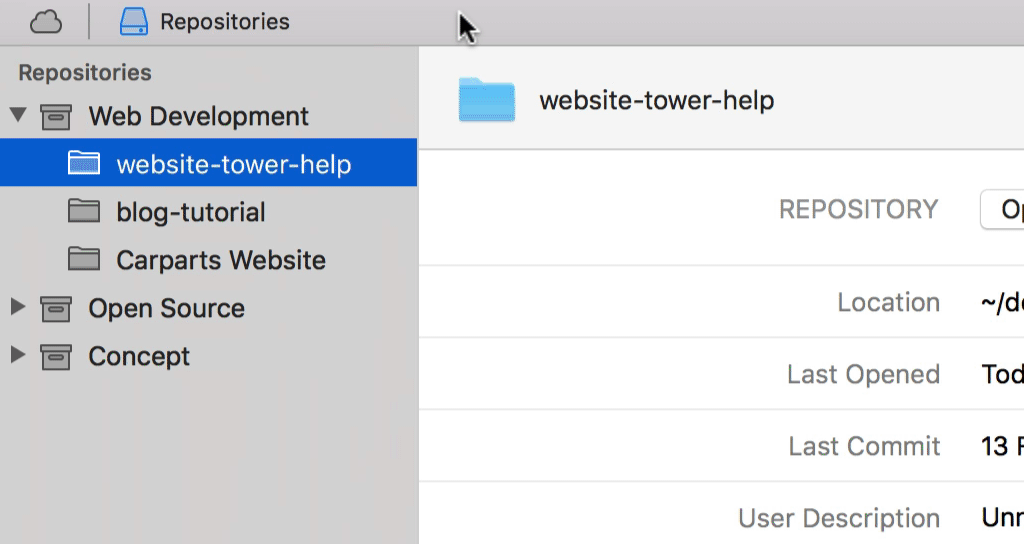Click the Concept archive box icon
1024x544 pixels.
tap(56, 357)
